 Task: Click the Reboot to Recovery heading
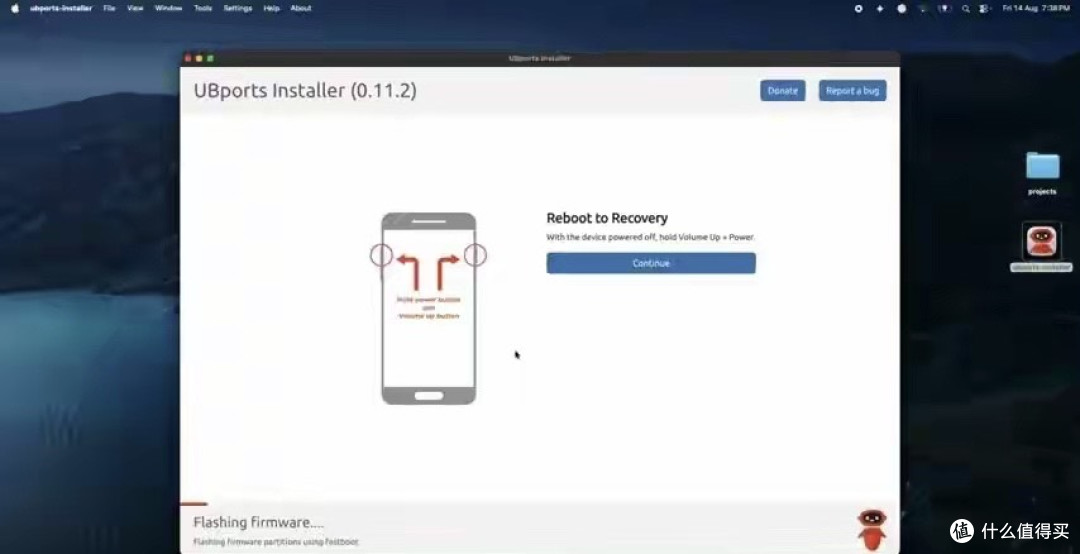607,218
